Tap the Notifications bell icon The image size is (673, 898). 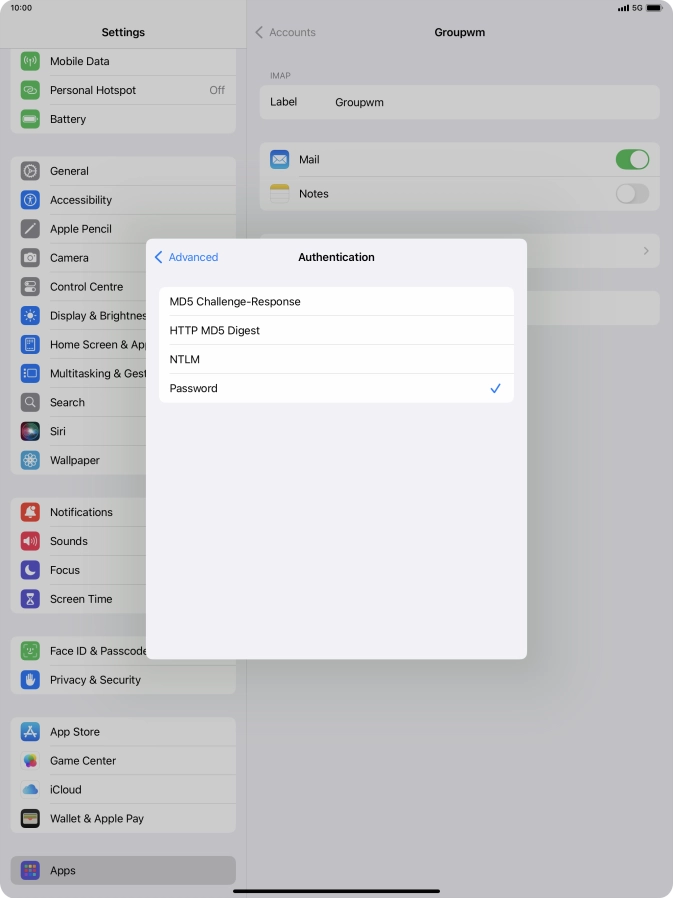tap(30, 512)
